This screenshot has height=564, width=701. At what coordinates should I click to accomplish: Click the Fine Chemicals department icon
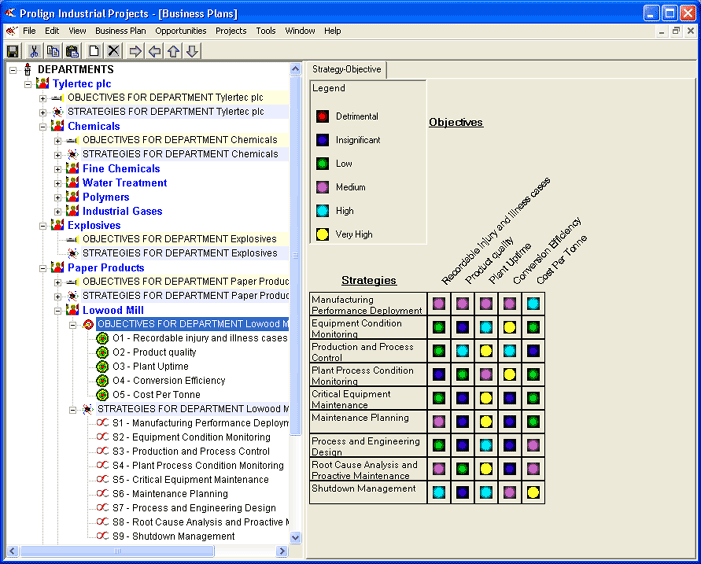[x=72, y=168]
